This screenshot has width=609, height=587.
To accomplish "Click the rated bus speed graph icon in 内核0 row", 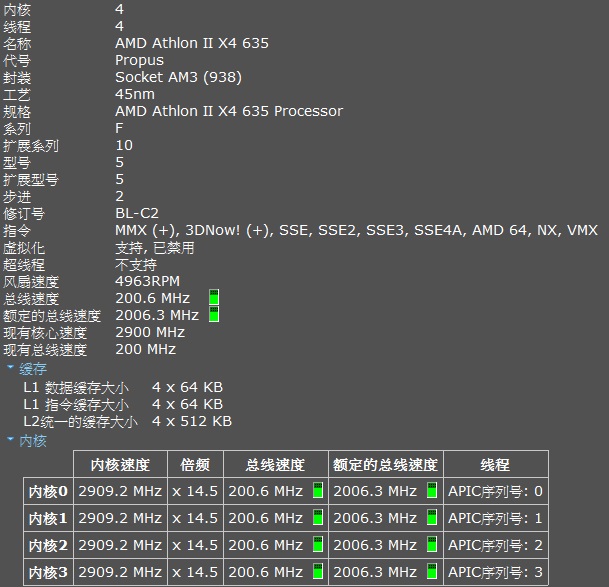I will click(x=432, y=490).
